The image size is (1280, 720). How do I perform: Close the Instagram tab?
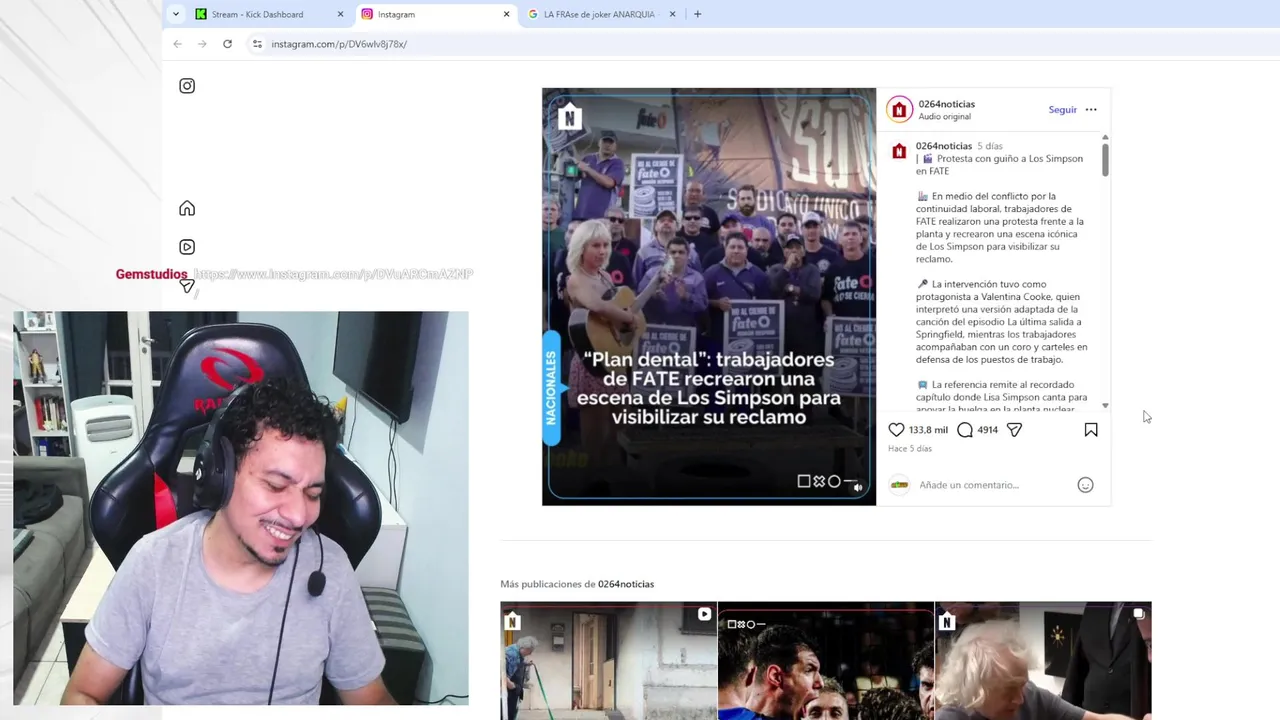pos(506,14)
